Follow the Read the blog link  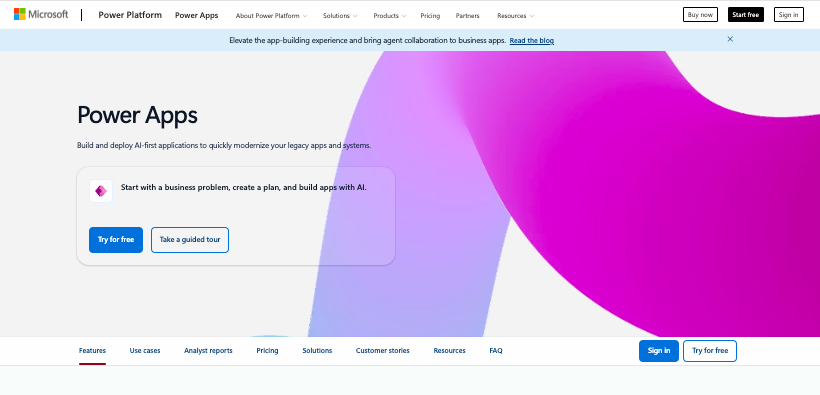532,40
